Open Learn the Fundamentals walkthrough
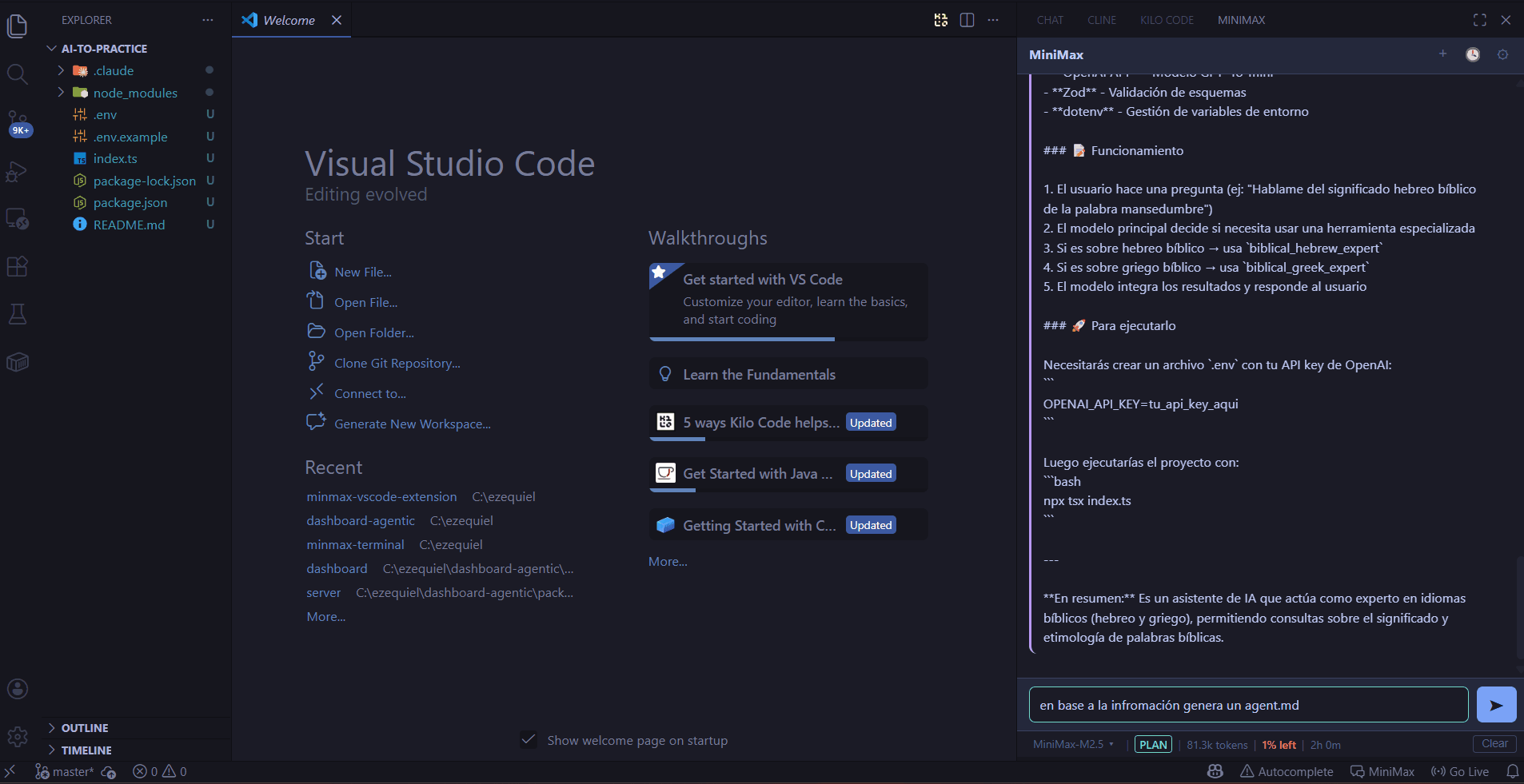The width and height of the screenshot is (1524, 784). (x=788, y=374)
